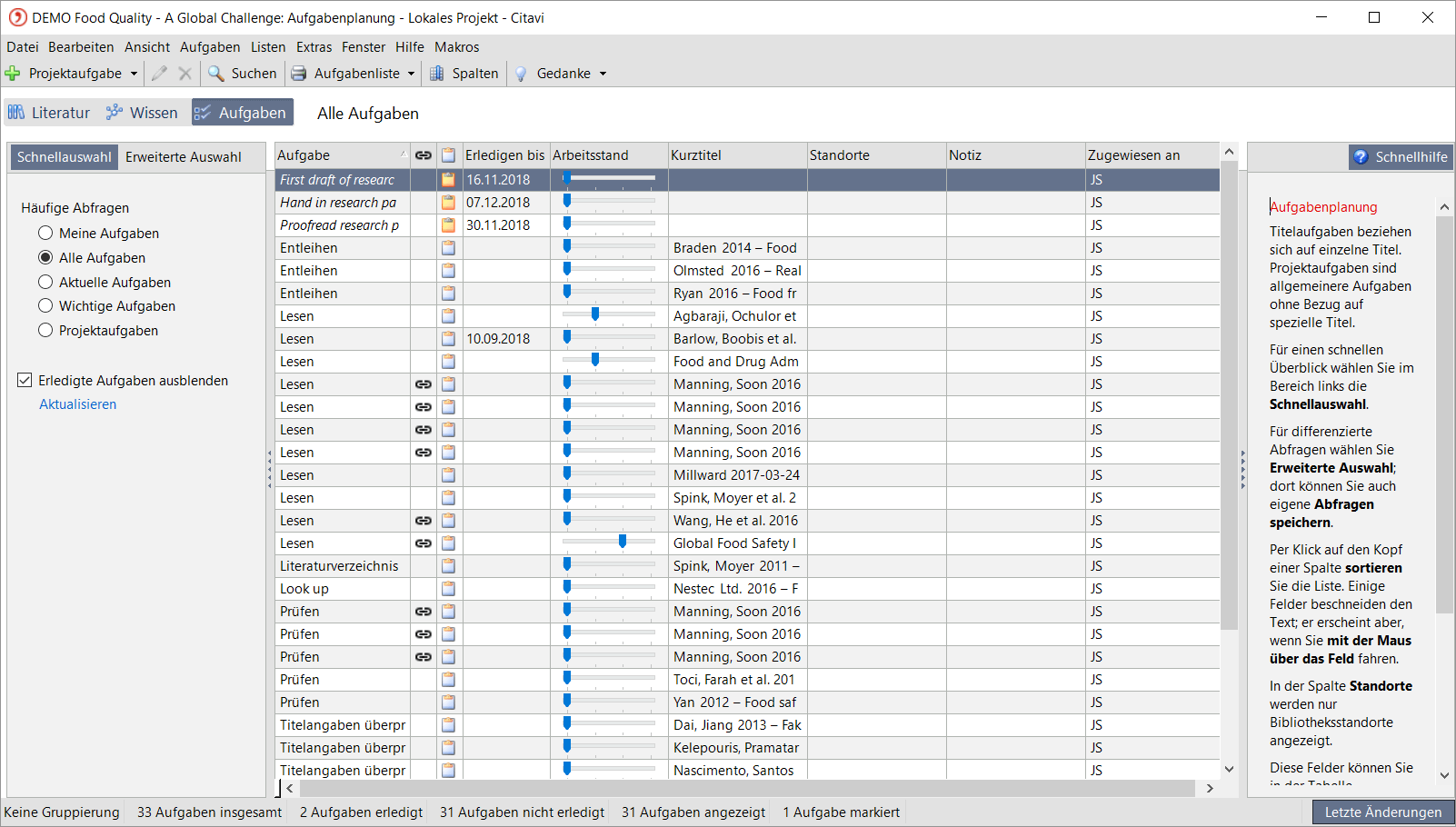Screen dimensions: 1456x827
Task: Open the Projektaufgabe dropdown arrow
Action: click(x=134, y=74)
